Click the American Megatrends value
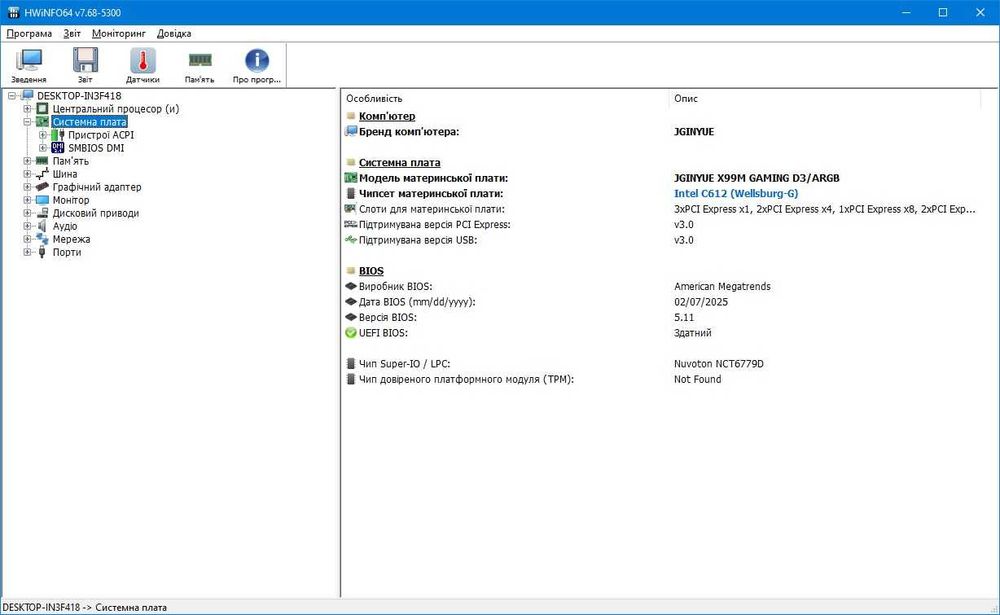Image resolution: width=1000 pixels, height=615 pixels. click(x=722, y=286)
